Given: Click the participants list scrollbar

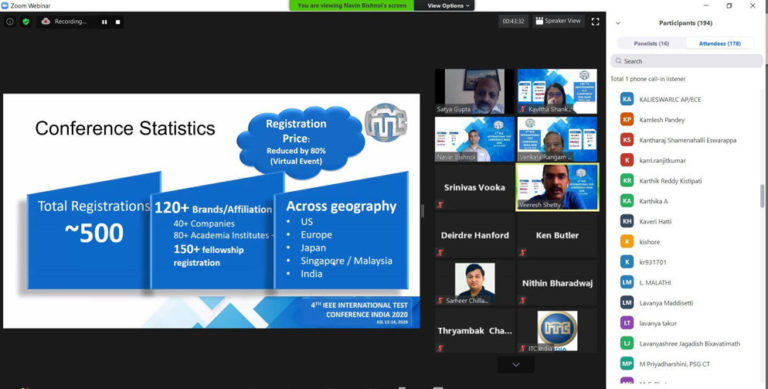Looking at the screenshot, I should tap(762, 196).
